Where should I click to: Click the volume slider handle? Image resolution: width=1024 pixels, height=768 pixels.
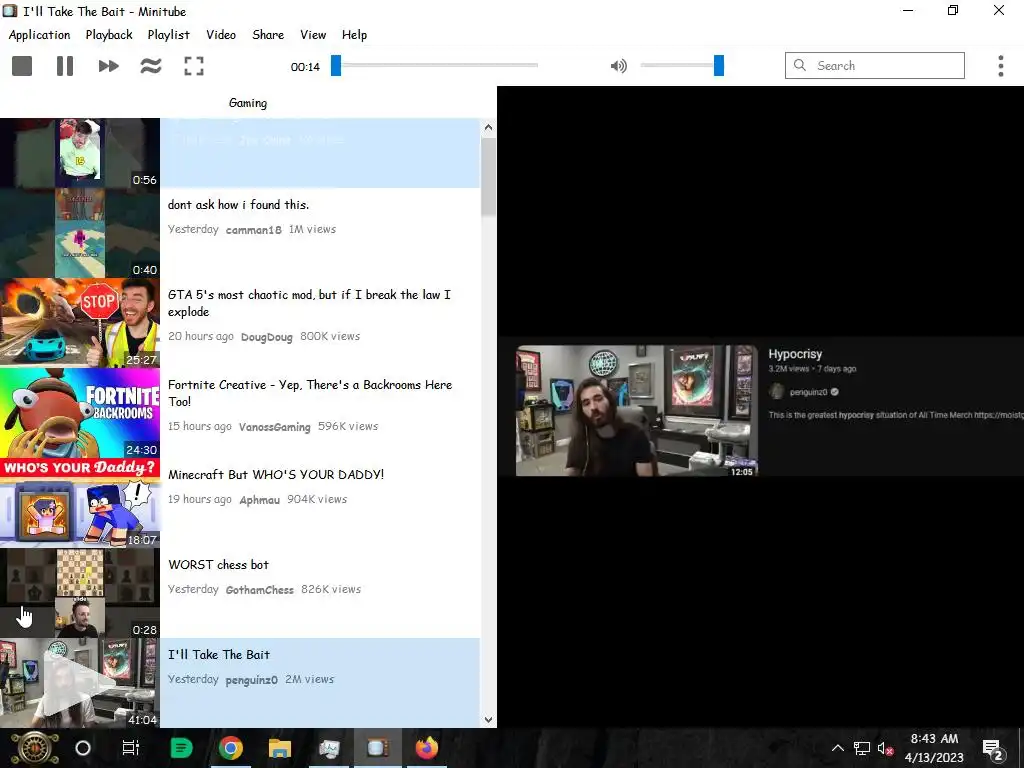[718, 65]
